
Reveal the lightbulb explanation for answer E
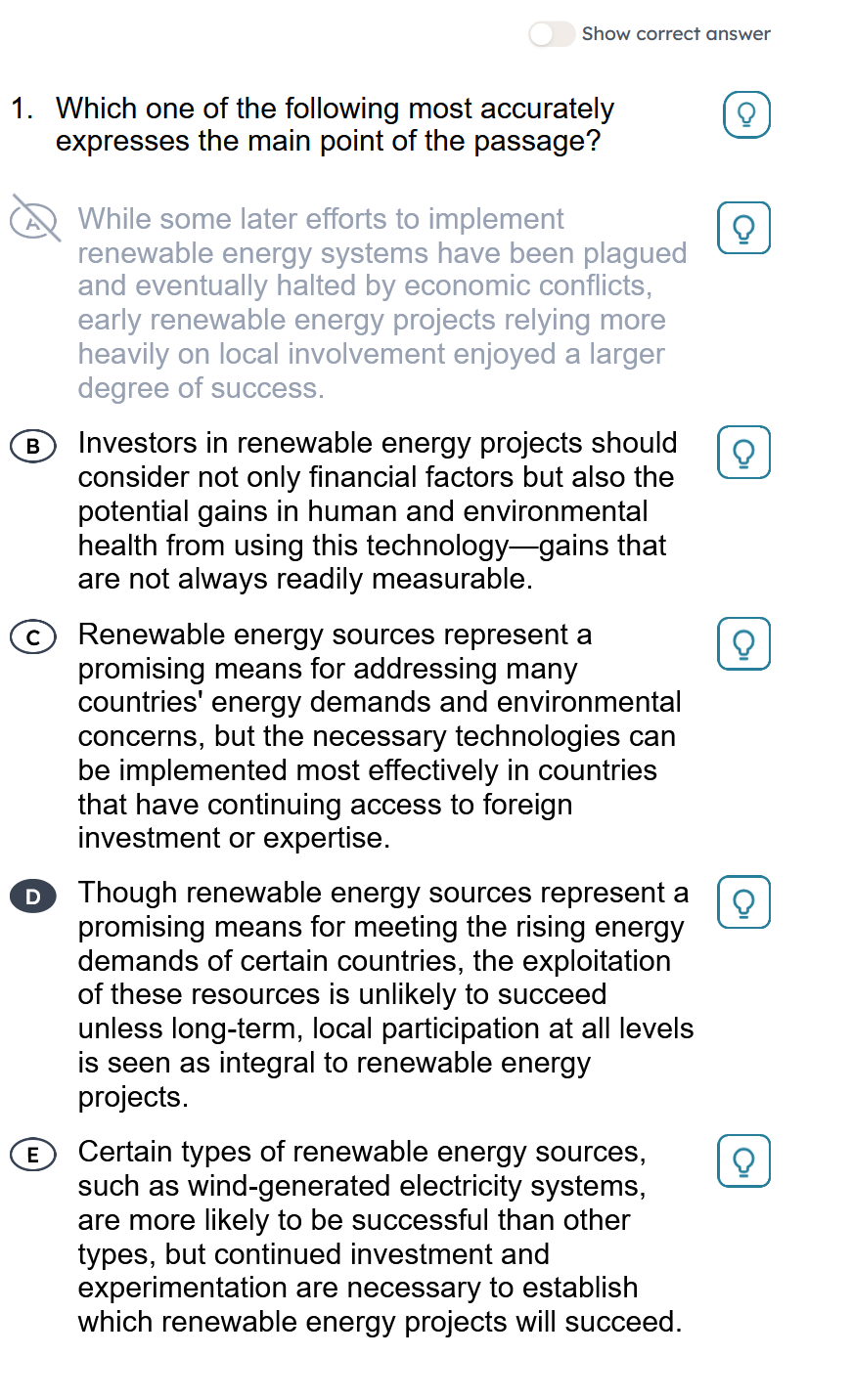tap(743, 1160)
